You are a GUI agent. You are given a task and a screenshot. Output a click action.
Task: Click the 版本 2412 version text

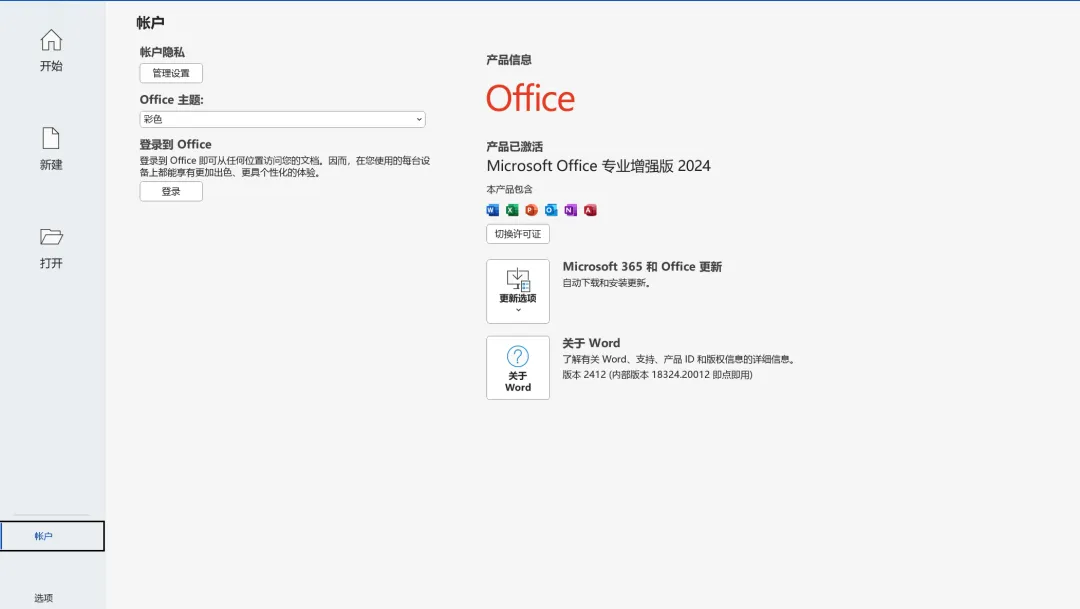tap(657, 375)
